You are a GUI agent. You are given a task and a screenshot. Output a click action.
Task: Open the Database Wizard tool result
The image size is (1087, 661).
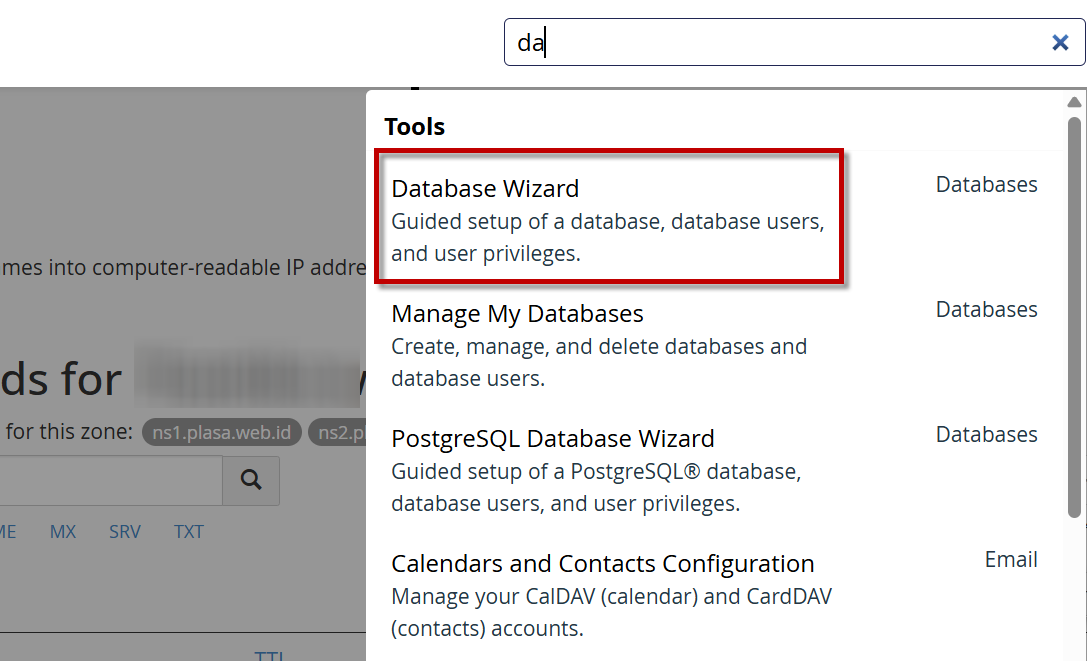click(x=485, y=189)
